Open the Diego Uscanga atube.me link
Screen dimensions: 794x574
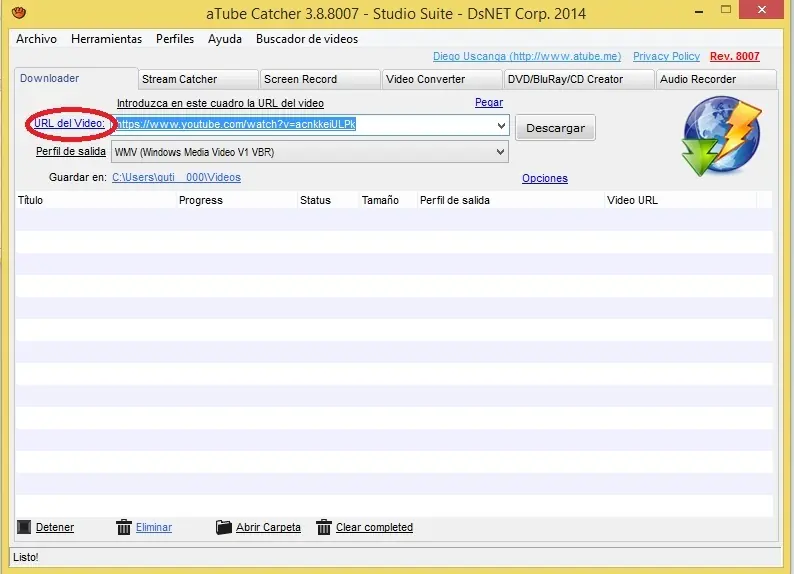(x=527, y=56)
